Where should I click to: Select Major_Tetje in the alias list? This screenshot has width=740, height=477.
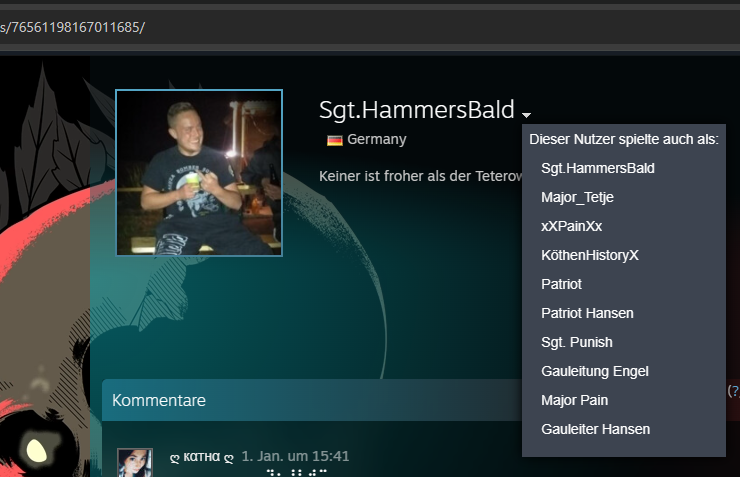(577, 197)
